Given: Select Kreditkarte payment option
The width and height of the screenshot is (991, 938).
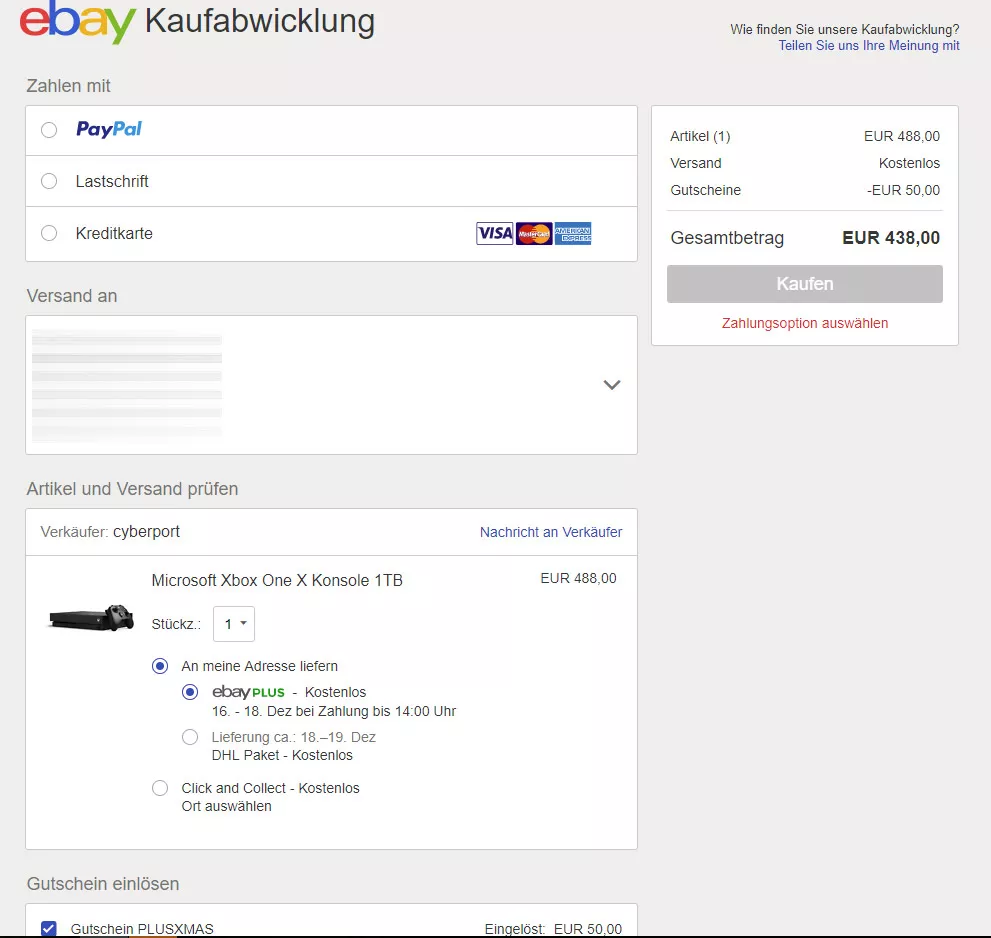Looking at the screenshot, I should [49, 232].
